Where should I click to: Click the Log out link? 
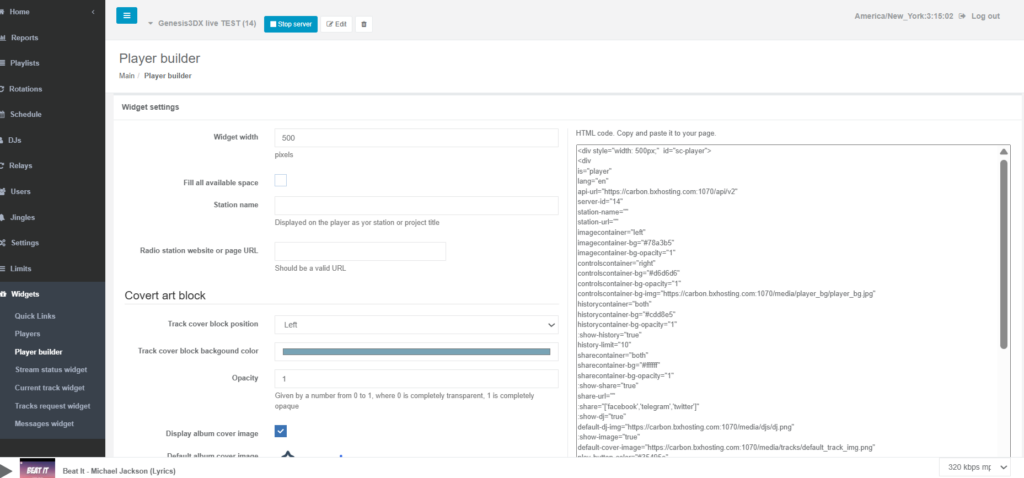[x=978, y=16]
